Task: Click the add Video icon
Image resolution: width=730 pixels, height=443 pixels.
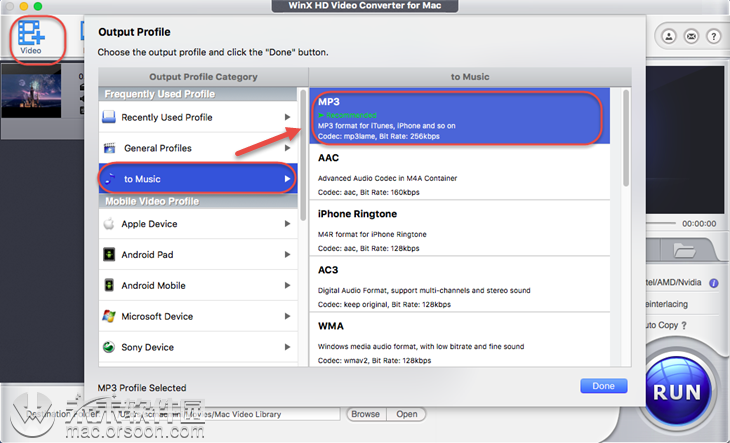Action: (x=31, y=34)
